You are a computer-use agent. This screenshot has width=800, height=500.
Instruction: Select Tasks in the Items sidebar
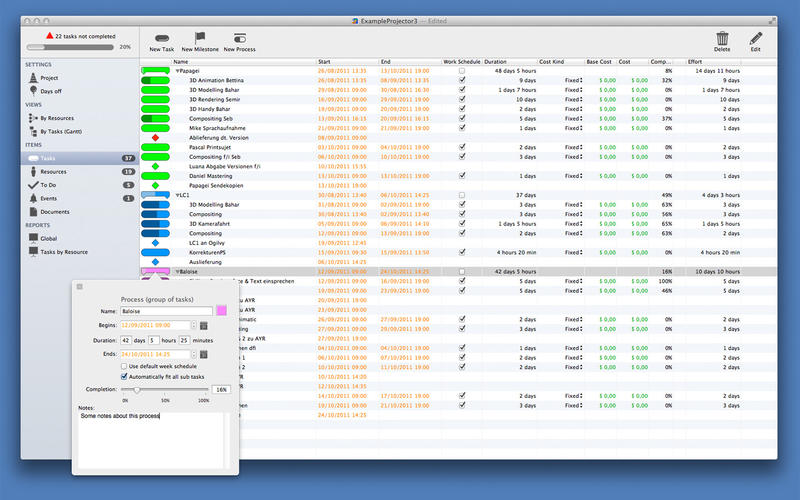point(80,158)
